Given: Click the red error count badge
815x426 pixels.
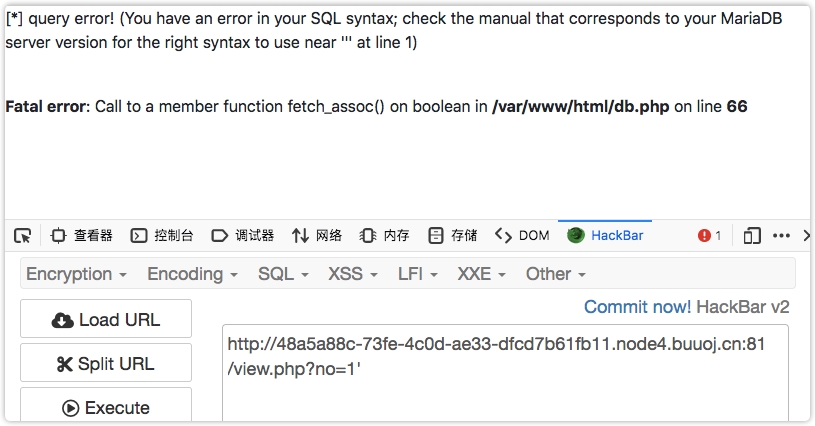Looking at the screenshot, I should pyautogui.click(x=710, y=236).
